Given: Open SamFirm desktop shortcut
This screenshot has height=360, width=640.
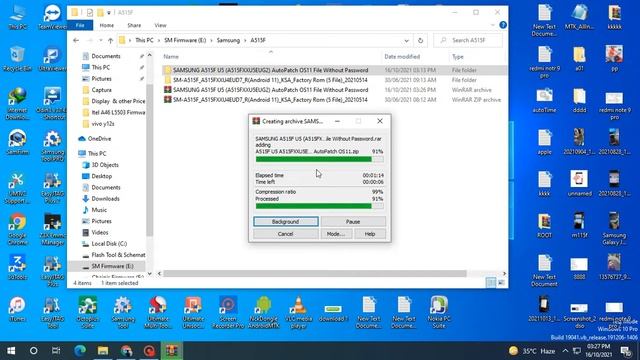Looking at the screenshot, I should (x=17, y=143).
